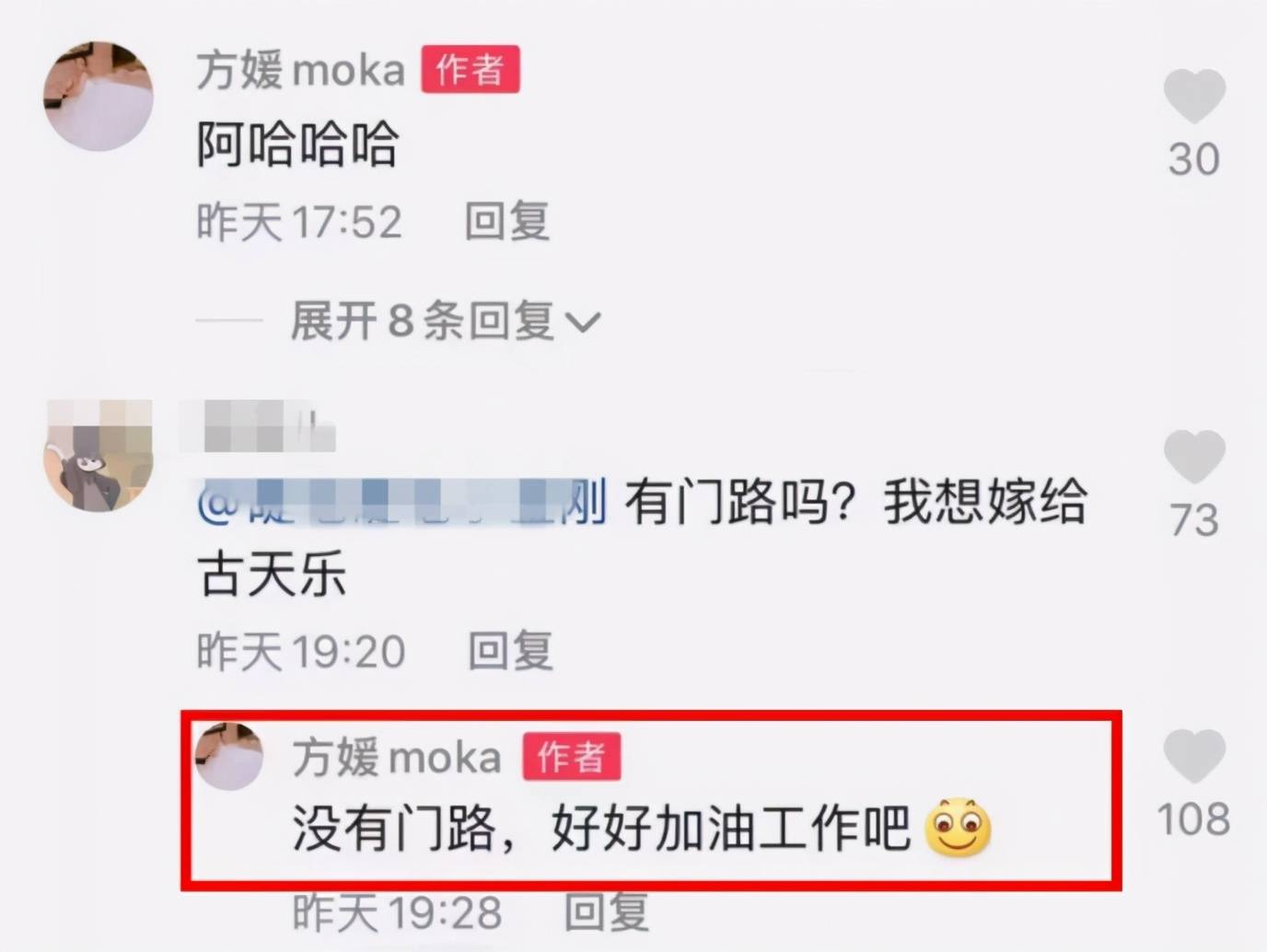Reply to the 阿哈哈哈 comment via 回复
This screenshot has height=952, width=1267.
[x=506, y=222]
